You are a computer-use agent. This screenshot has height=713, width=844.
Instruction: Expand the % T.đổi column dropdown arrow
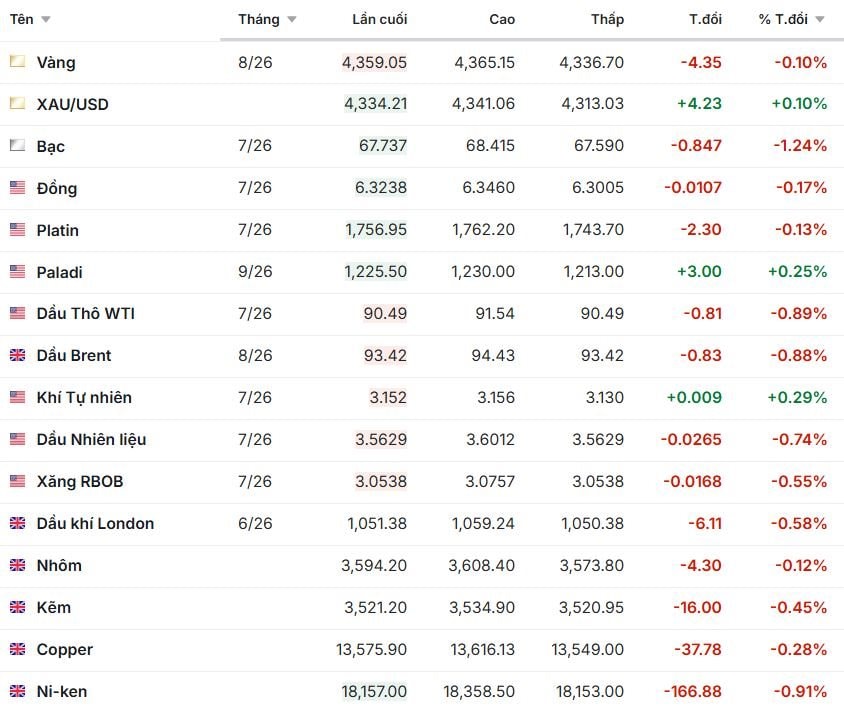(x=820, y=20)
